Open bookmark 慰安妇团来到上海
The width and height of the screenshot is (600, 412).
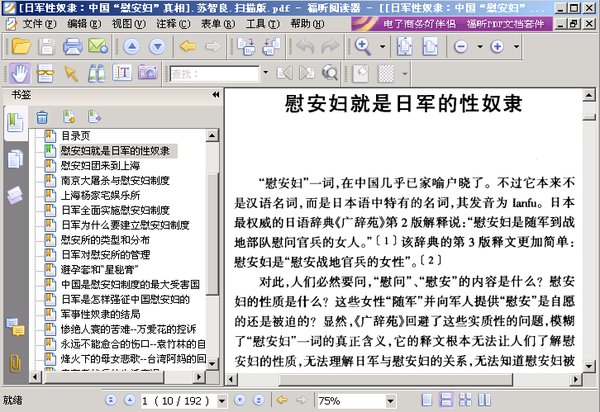101,165
